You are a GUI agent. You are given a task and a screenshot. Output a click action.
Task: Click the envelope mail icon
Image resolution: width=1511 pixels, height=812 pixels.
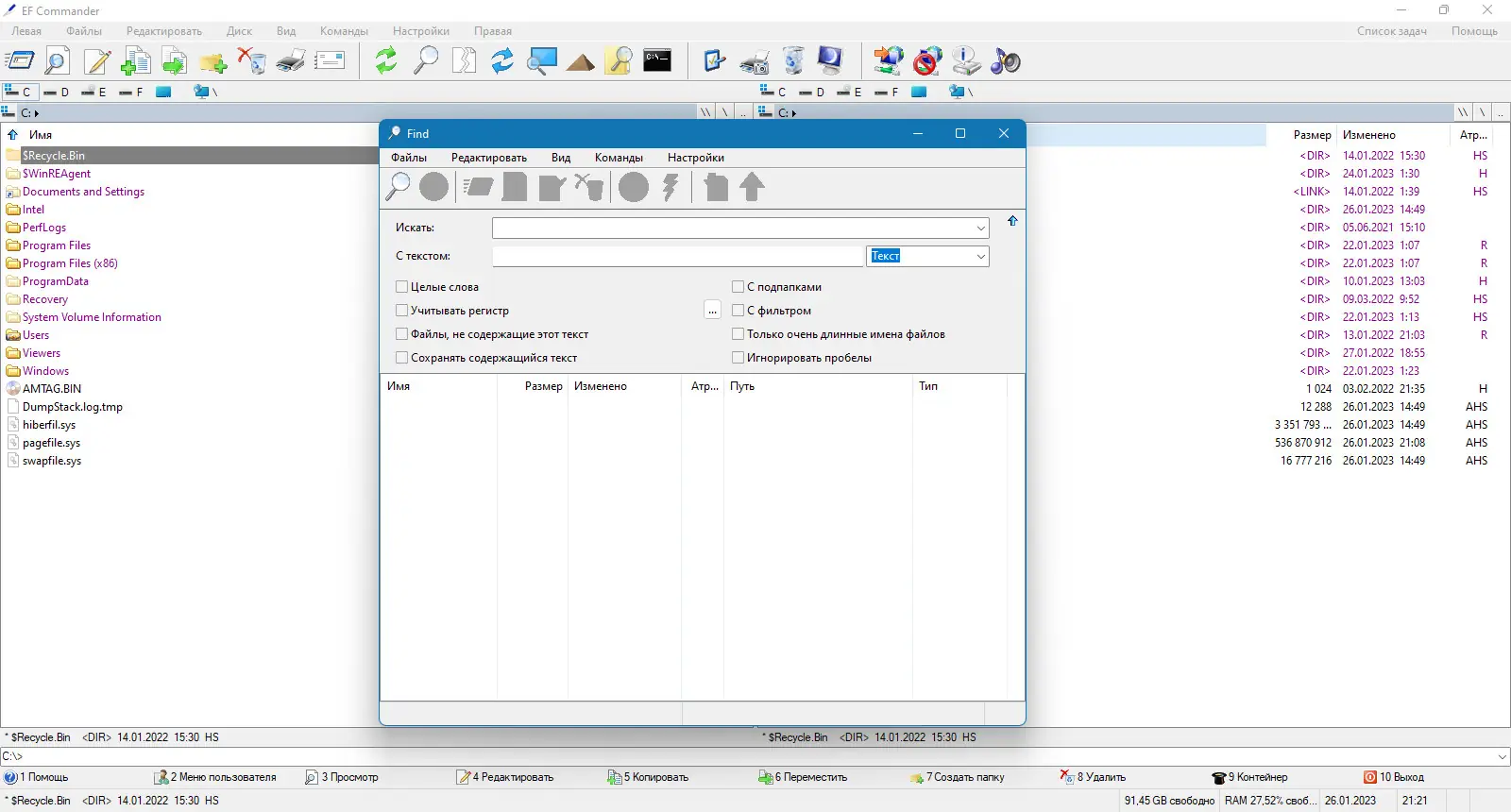pos(330,61)
